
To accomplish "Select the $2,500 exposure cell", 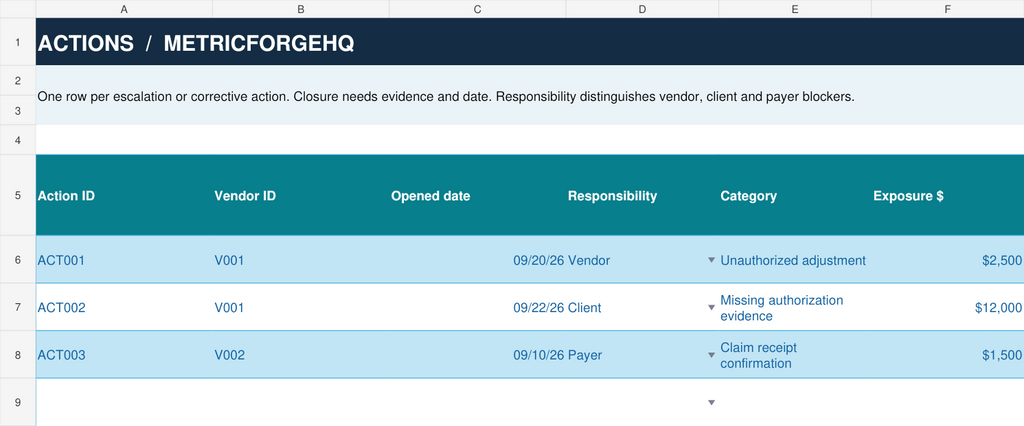I will [948, 260].
